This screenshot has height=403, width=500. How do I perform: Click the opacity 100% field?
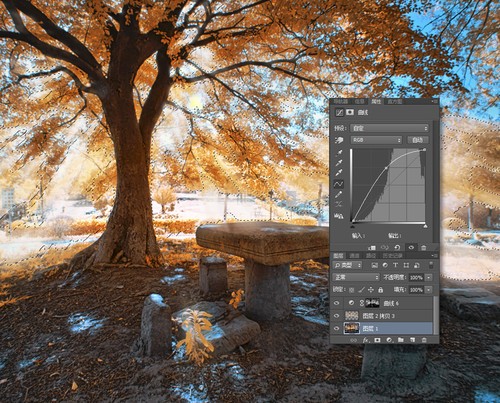[416, 277]
